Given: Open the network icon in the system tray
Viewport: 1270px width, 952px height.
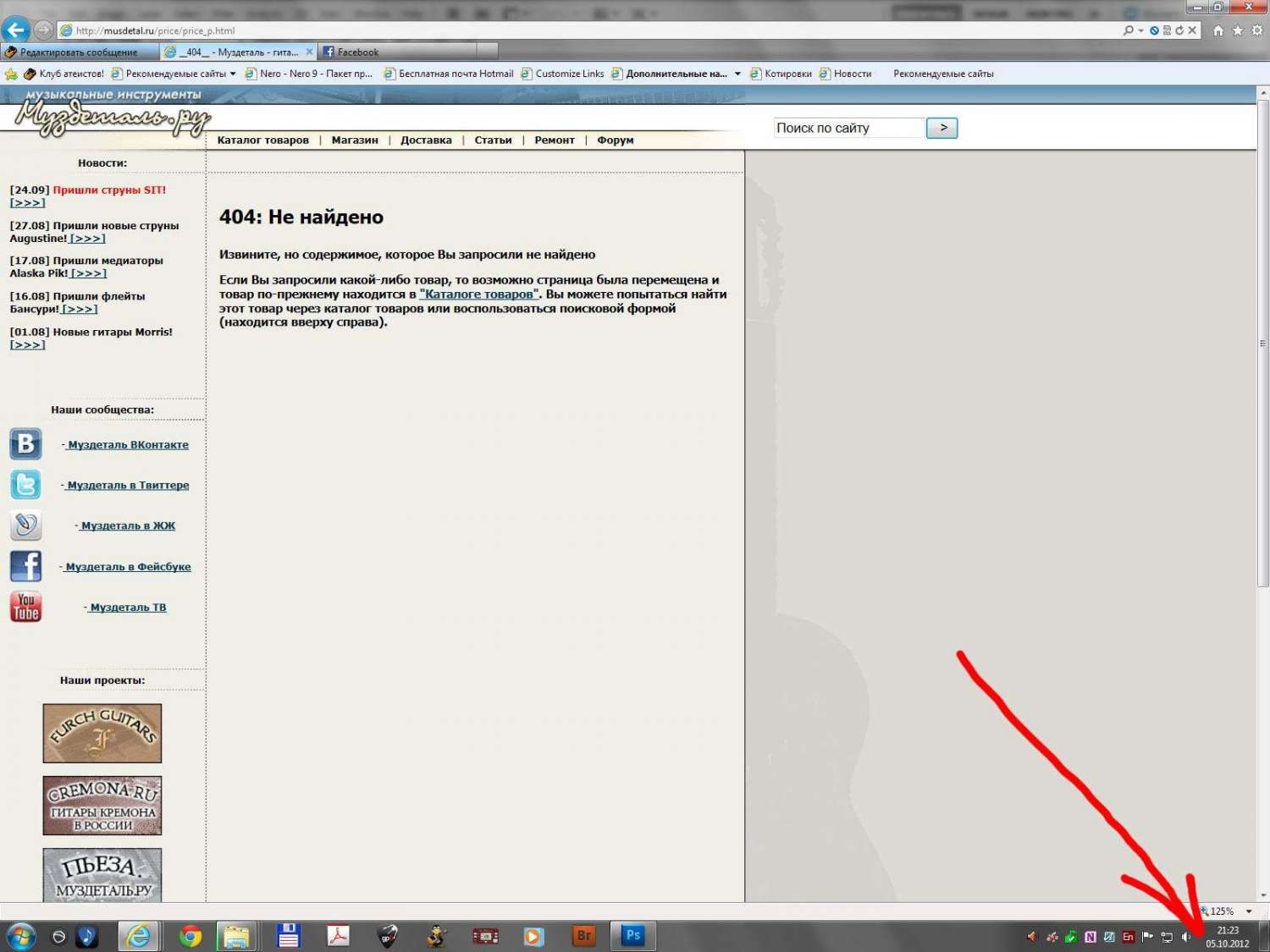Looking at the screenshot, I should coord(1167,937).
